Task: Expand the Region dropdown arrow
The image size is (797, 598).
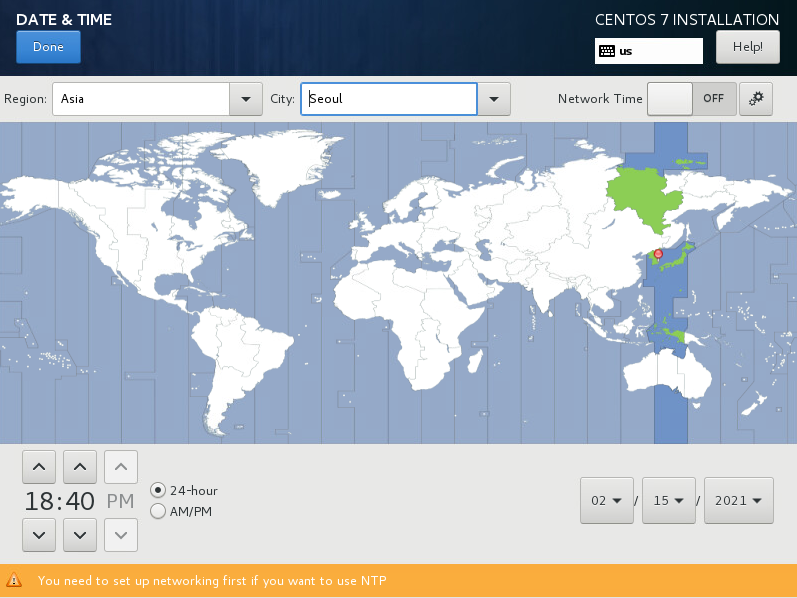Action: coord(246,99)
